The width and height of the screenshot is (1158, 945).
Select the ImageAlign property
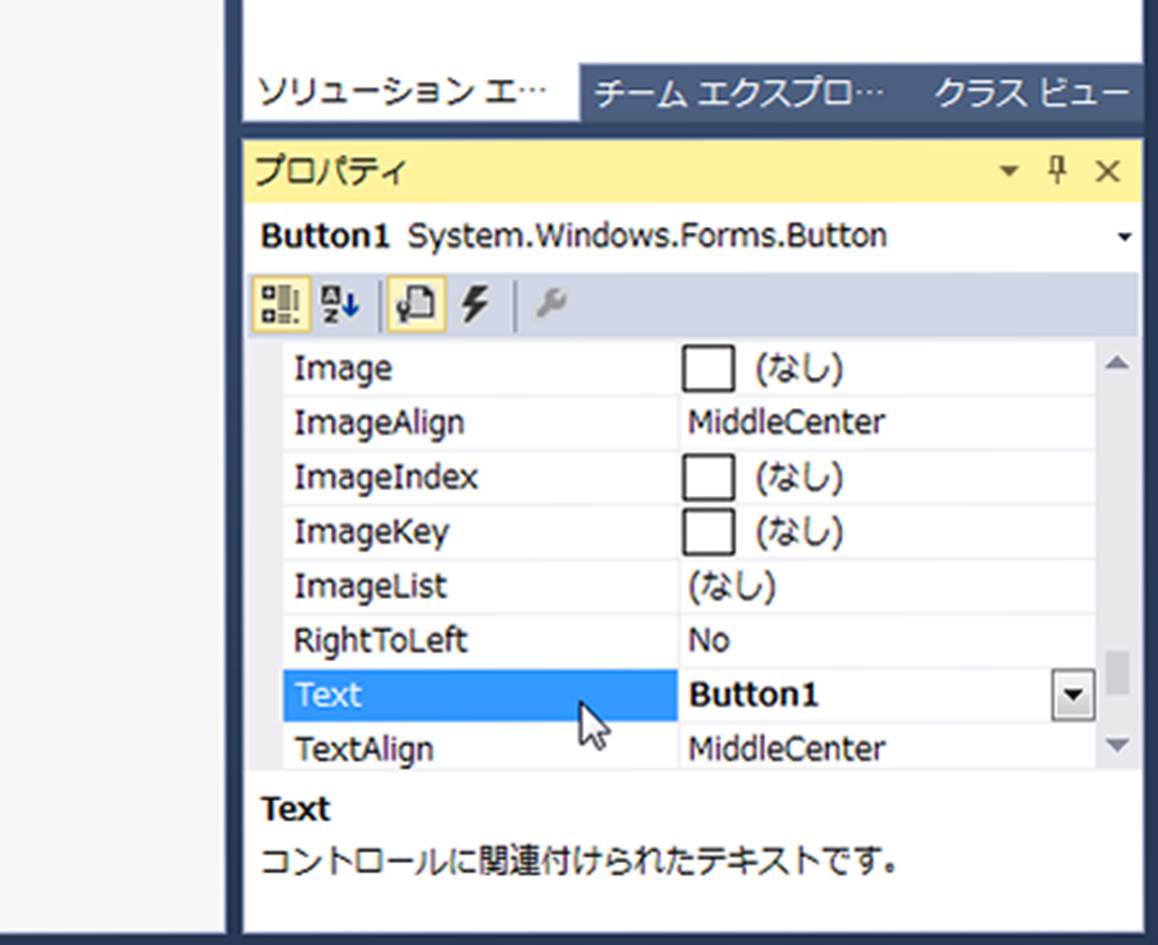(x=379, y=423)
